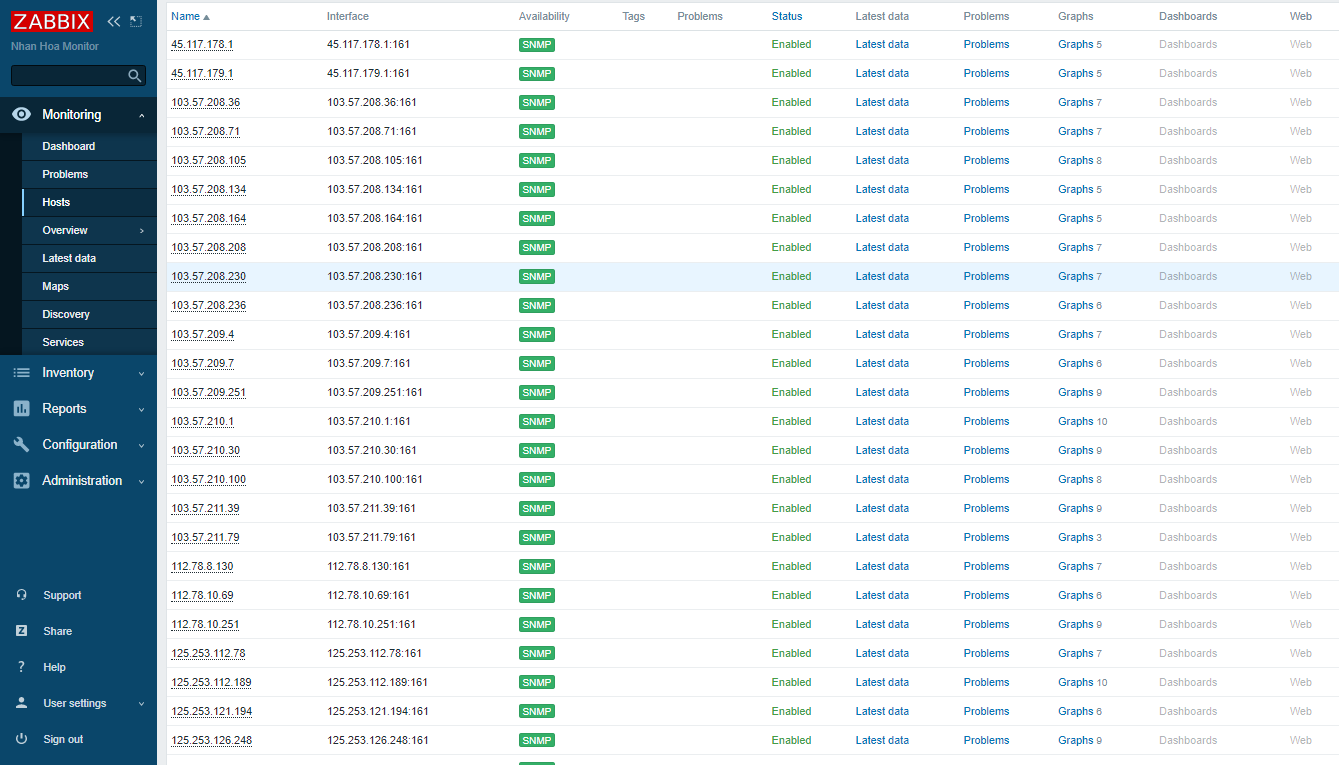This screenshot has width=1339, height=765.
Task: Open host 103.57.208.230 name link
Action: tap(208, 276)
